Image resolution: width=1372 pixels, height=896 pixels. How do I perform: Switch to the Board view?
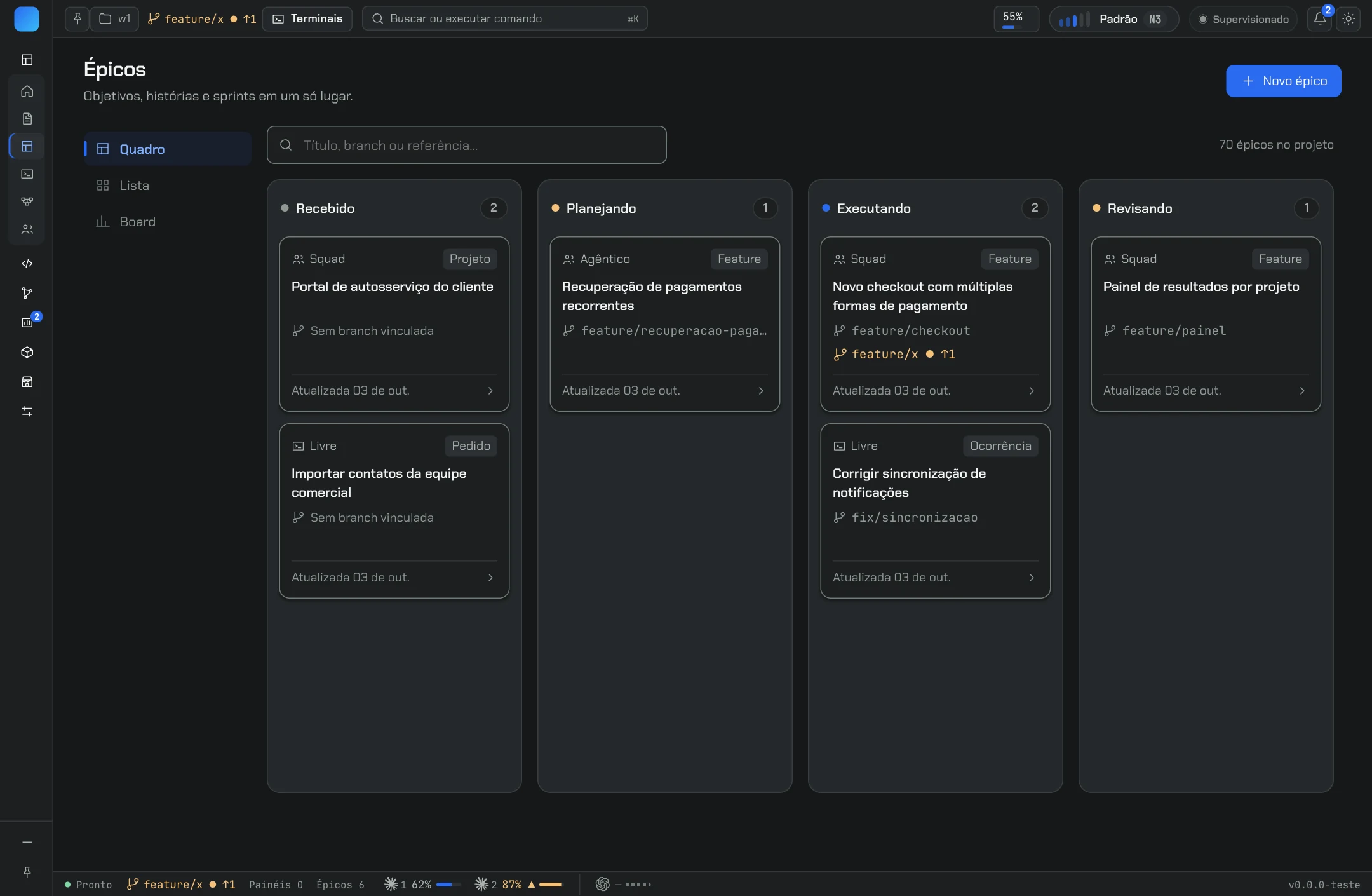pyautogui.click(x=168, y=222)
